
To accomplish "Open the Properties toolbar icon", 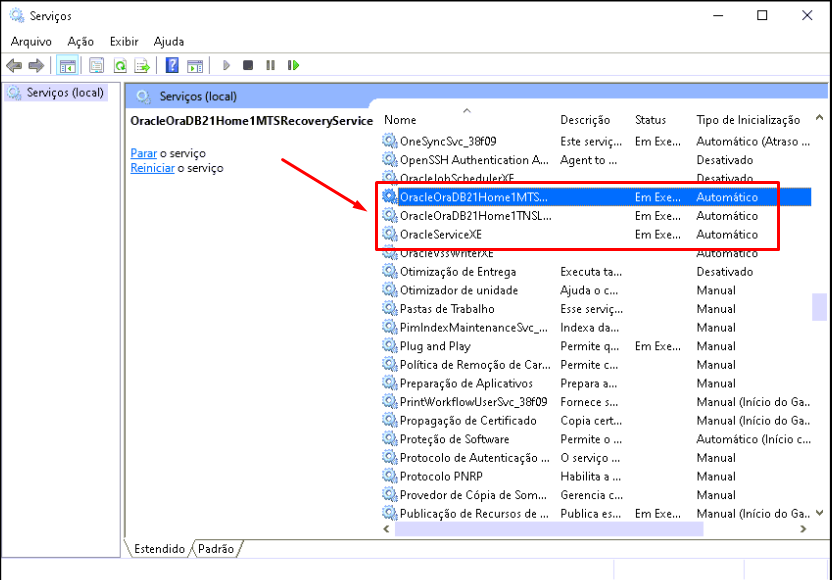I will coord(97,66).
